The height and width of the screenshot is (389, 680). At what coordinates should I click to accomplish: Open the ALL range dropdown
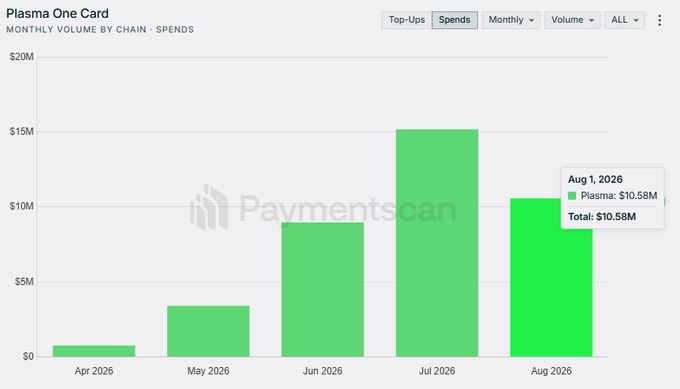pyautogui.click(x=624, y=20)
